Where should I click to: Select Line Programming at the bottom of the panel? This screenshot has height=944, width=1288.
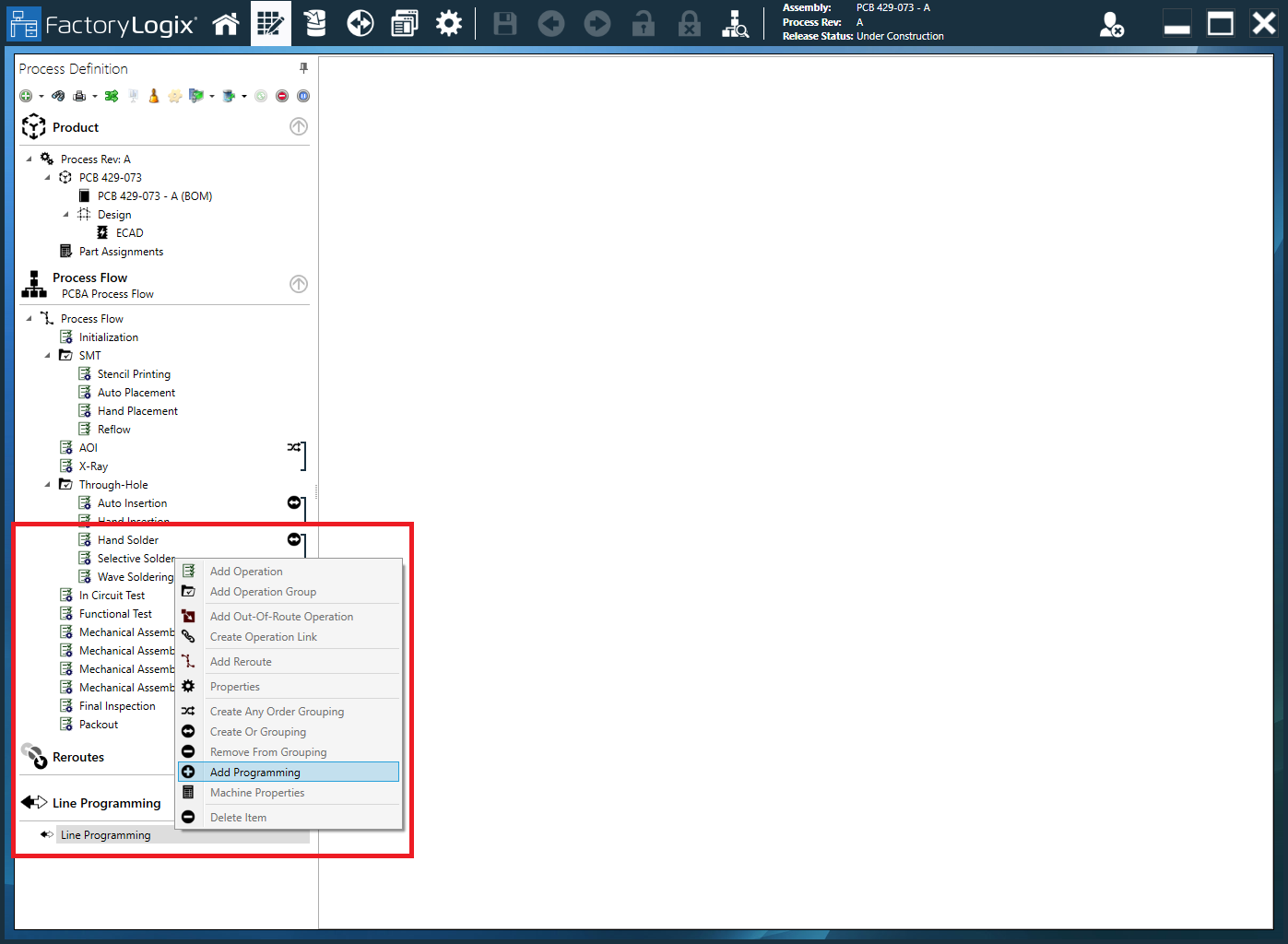(x=105, y=834)
